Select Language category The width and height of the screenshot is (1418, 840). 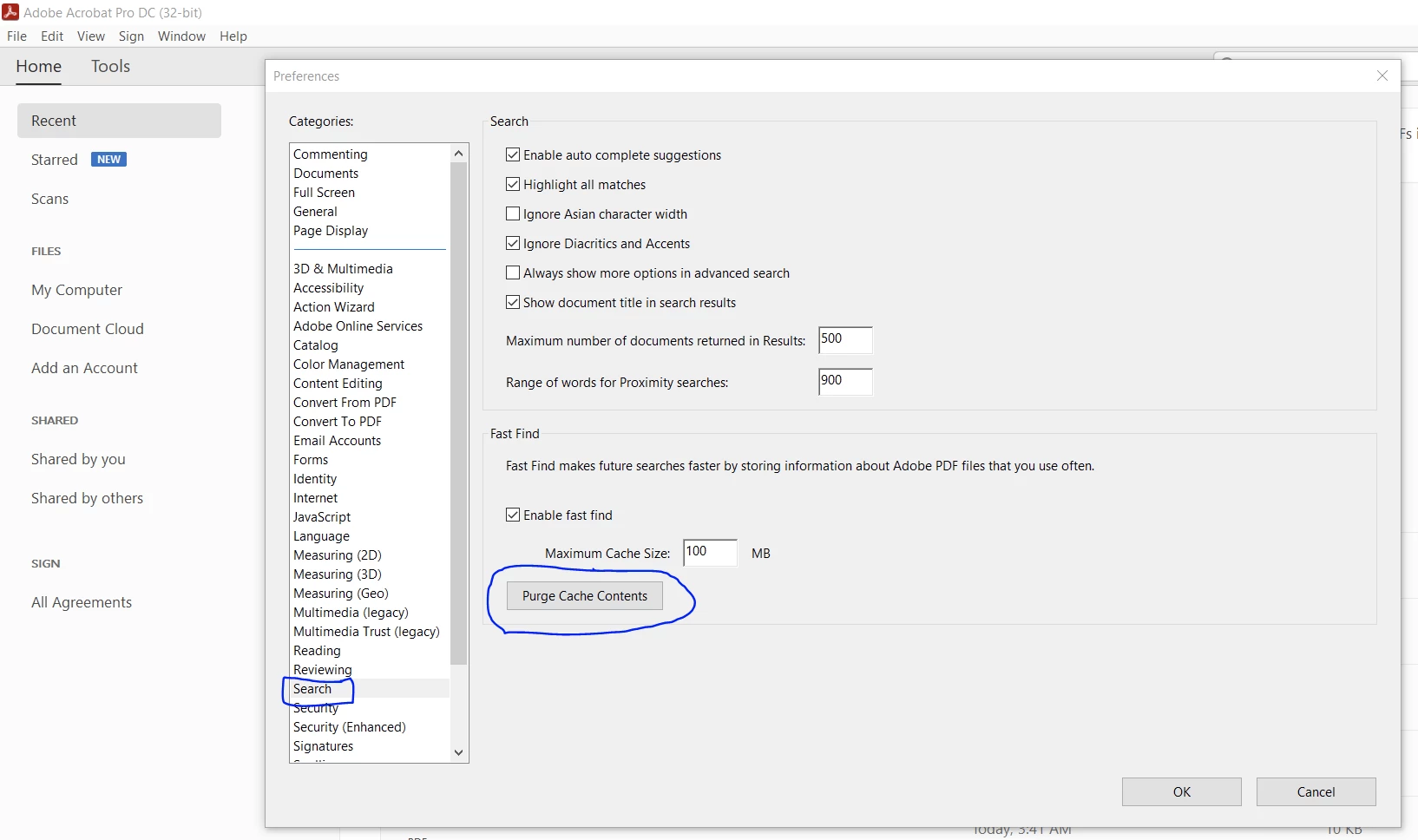pos(321,536)
